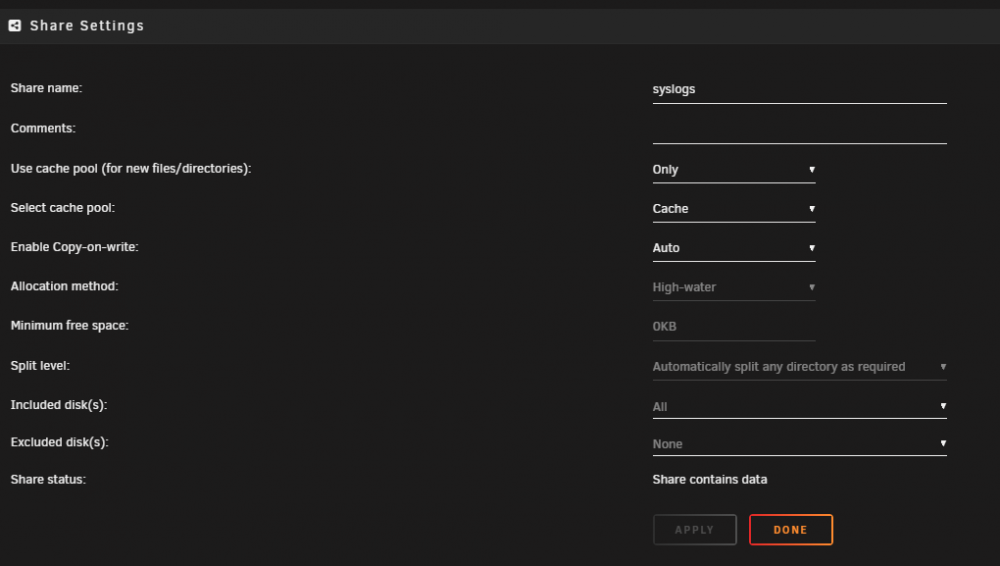Click the 'Share name:' label
The image size is (1000, 566).
(47, 88)
